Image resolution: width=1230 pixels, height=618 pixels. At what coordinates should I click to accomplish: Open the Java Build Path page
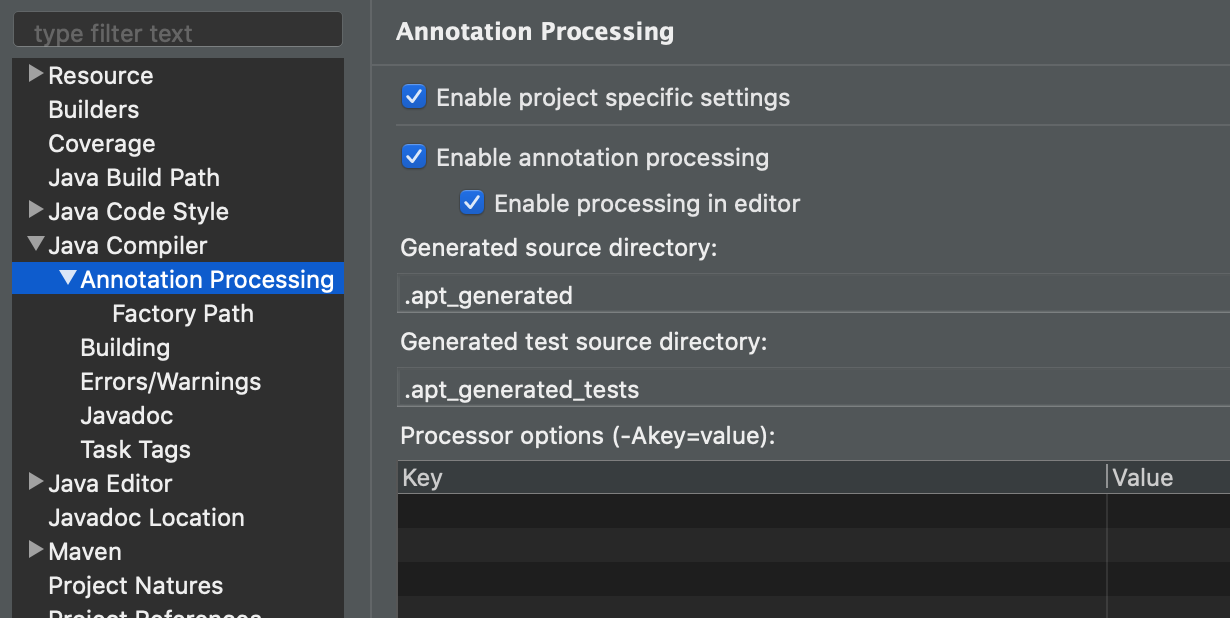[134, 178]
